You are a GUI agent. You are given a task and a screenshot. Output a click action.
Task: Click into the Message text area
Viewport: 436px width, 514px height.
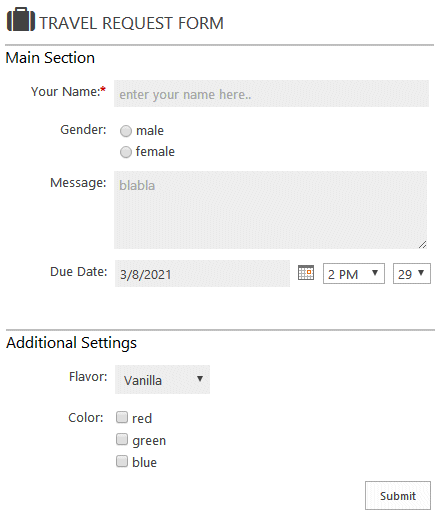point(270,210)
